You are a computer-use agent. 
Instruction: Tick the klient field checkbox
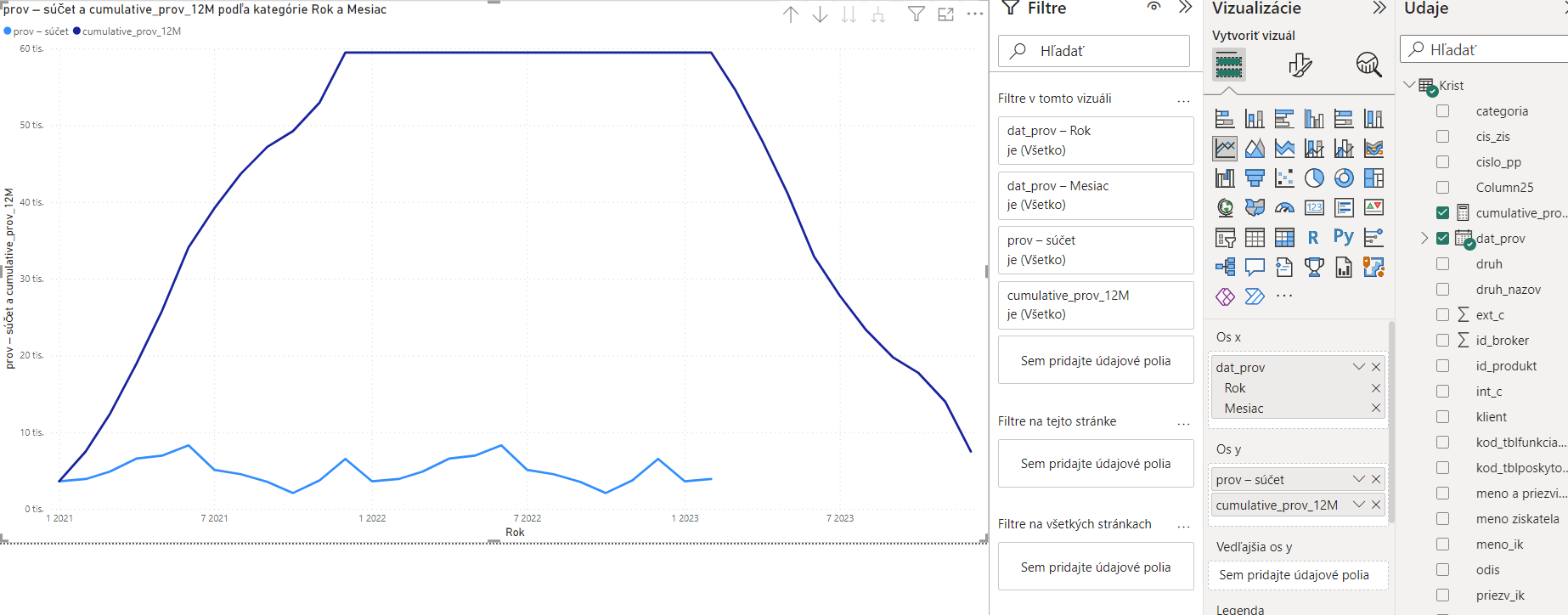pyautogui.click(x=1442, y=417)
